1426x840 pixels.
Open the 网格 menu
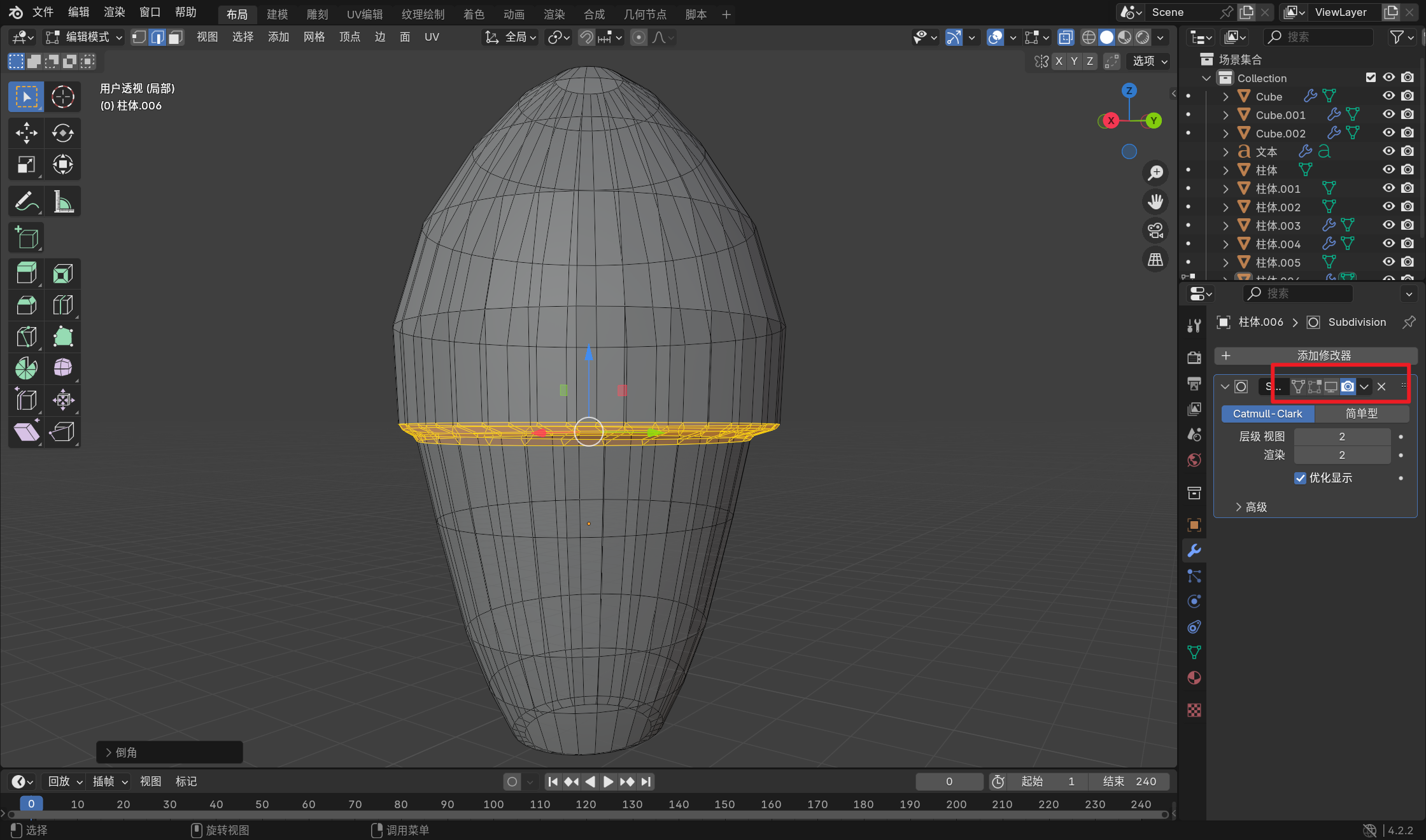coord(314,38)
